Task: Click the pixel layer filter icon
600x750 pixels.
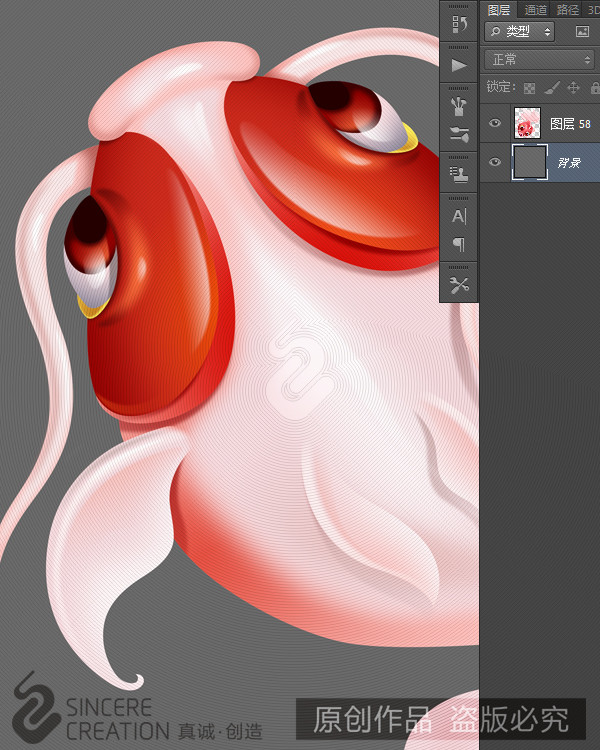Action: (x=582, y=32)
